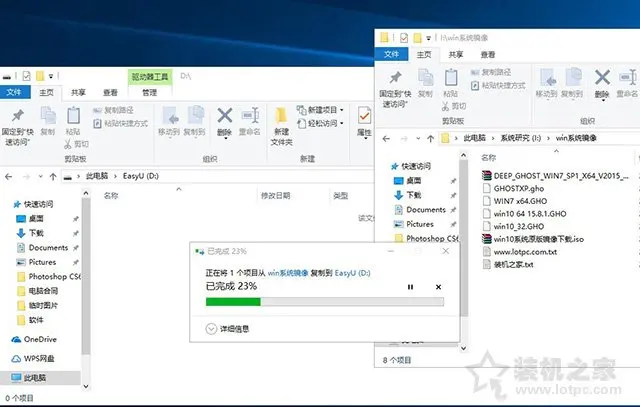Open the win系统镜像 source link in copy dialog
Image resolution: width=640 pixels, height=407 pixels.
pyautogui.click(x=288, y=273)
